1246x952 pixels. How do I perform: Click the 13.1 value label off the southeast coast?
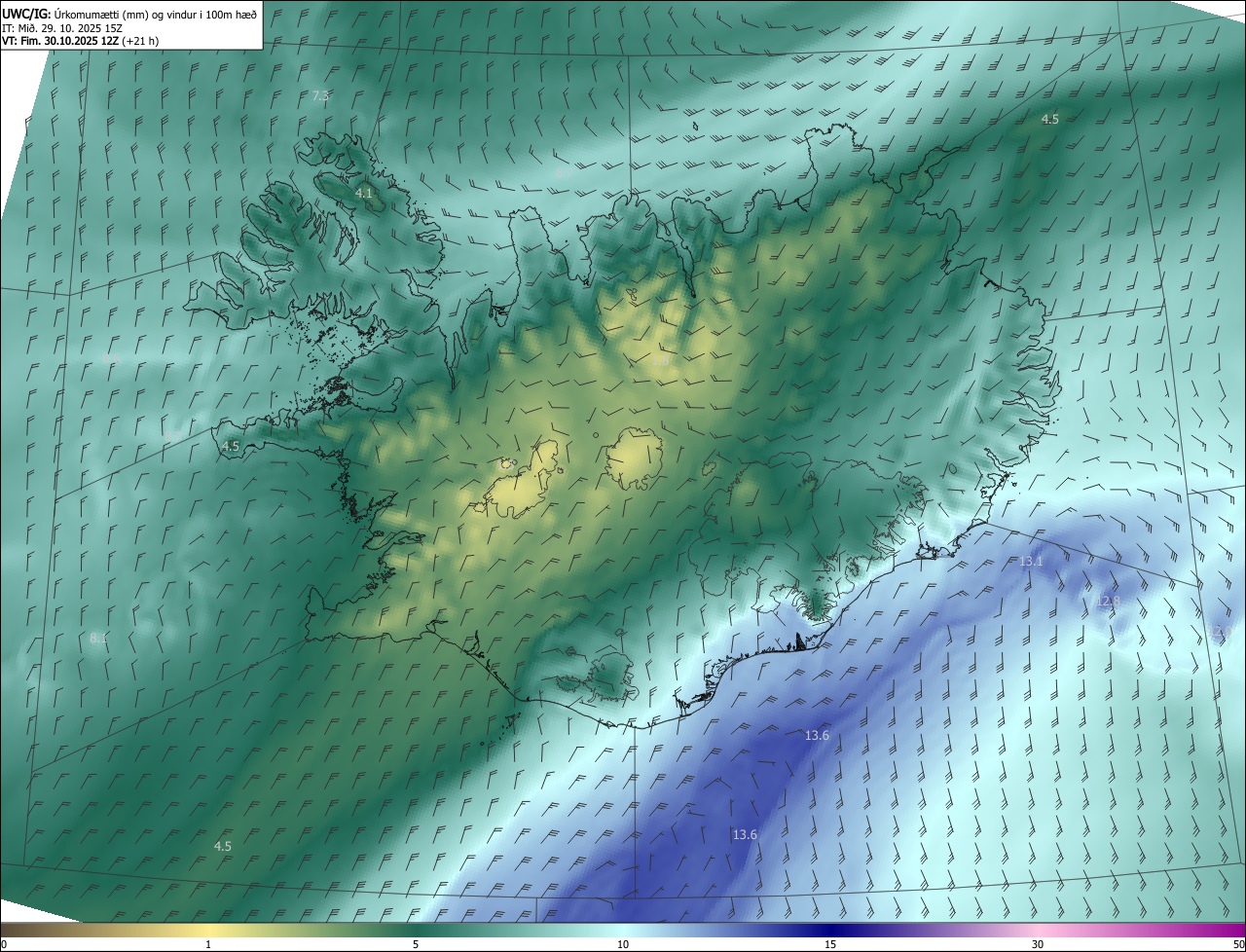click(x=1031, y=562)
